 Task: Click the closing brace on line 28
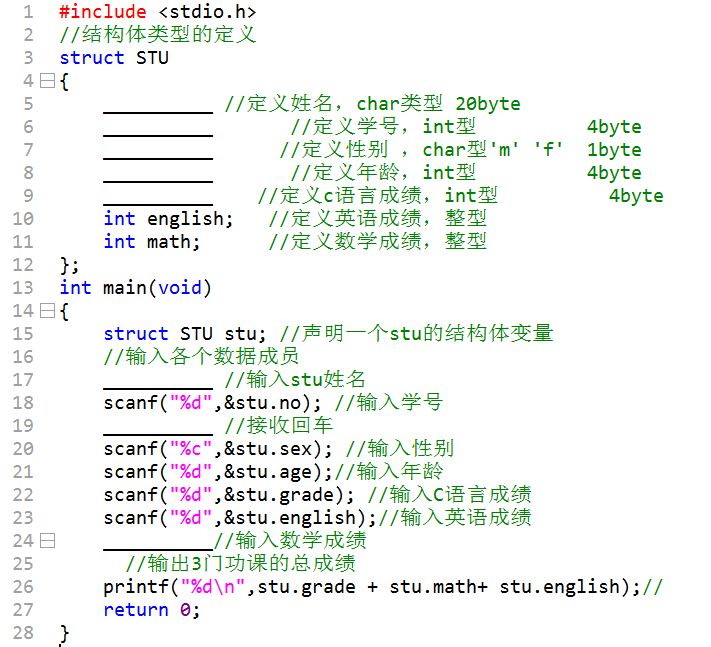64,633
